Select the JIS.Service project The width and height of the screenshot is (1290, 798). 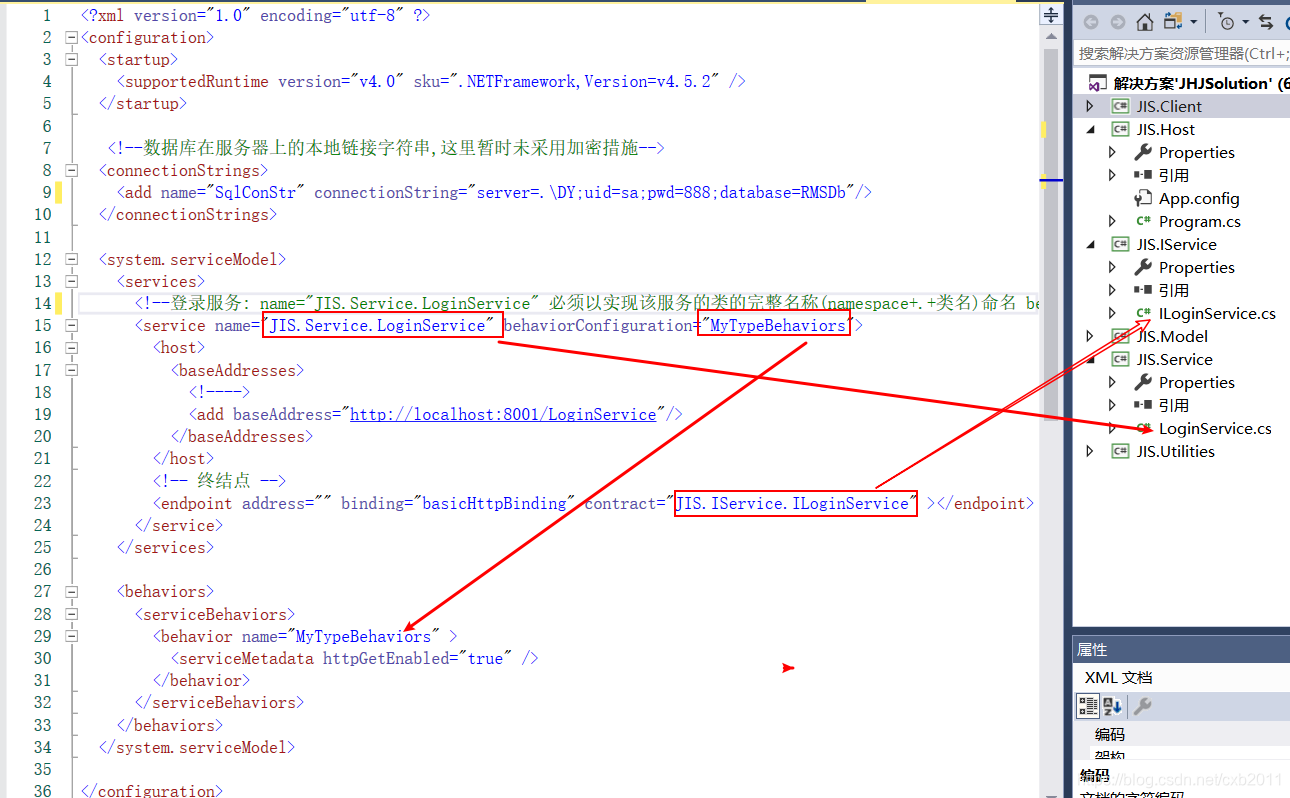click(x=1174, y=359)
